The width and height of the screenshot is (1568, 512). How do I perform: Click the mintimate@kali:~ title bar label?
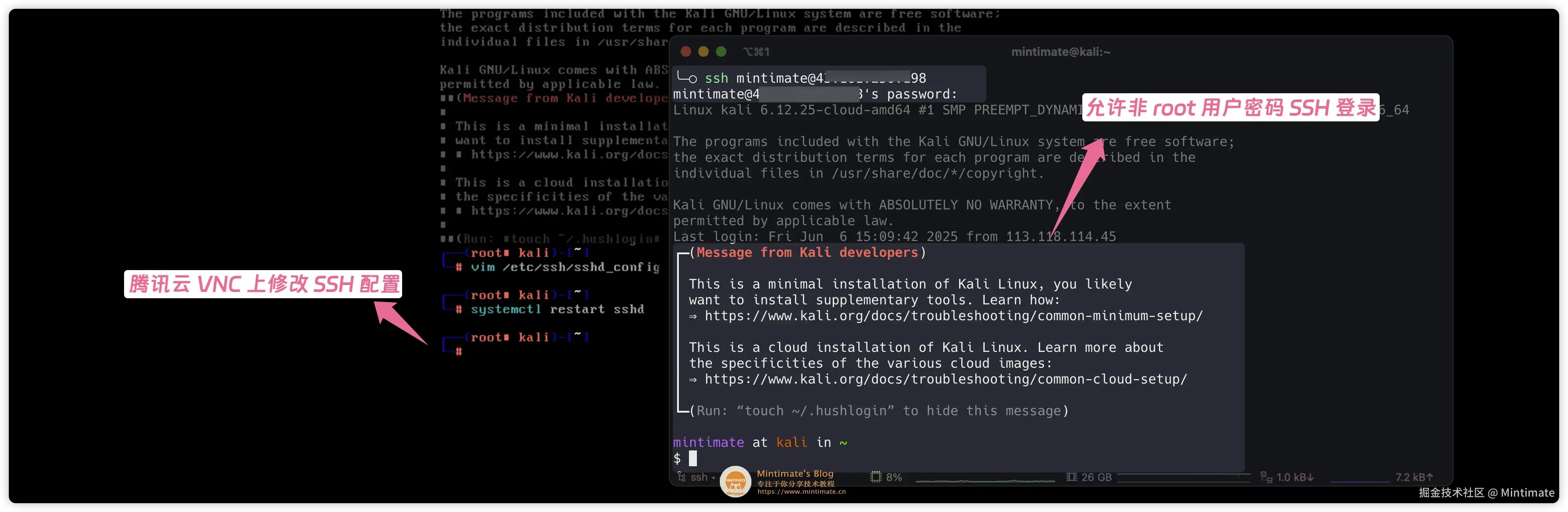click(x=1060, y=52)
